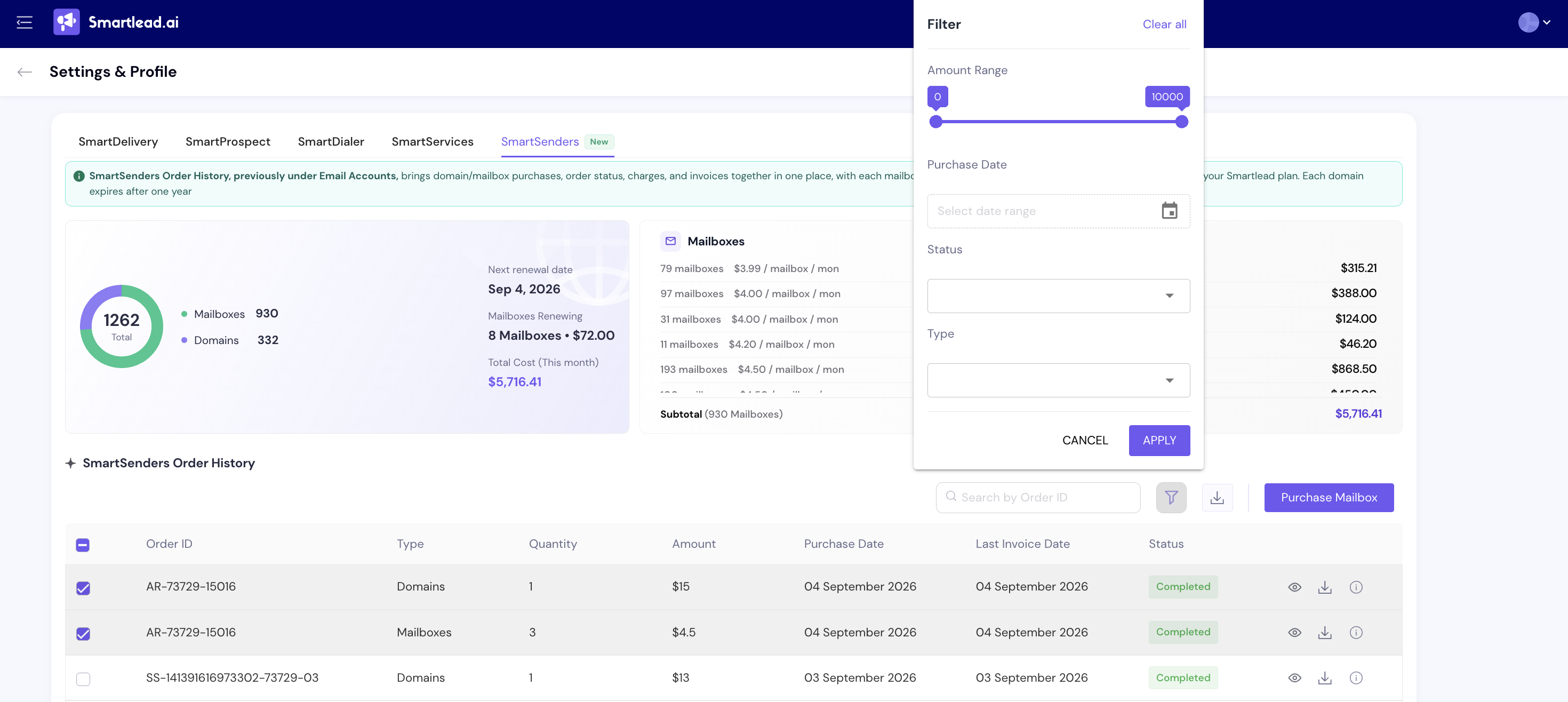Expand the Status filter dropdown
The width and height of the screenshot is (1568, 702).
click(x=1058, y=296)
